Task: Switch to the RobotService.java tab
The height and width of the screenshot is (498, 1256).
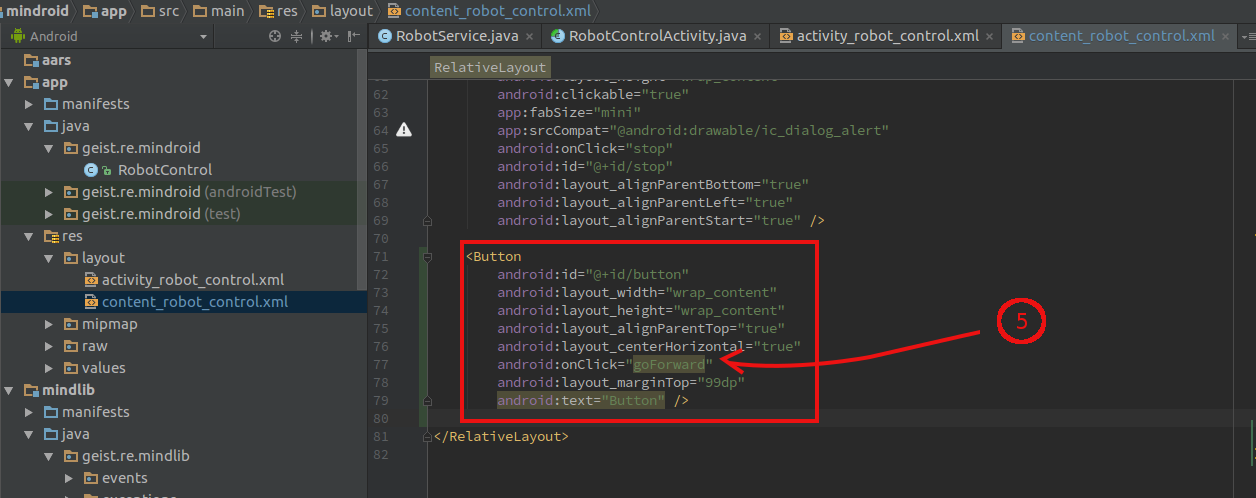Action: [456, 36]
